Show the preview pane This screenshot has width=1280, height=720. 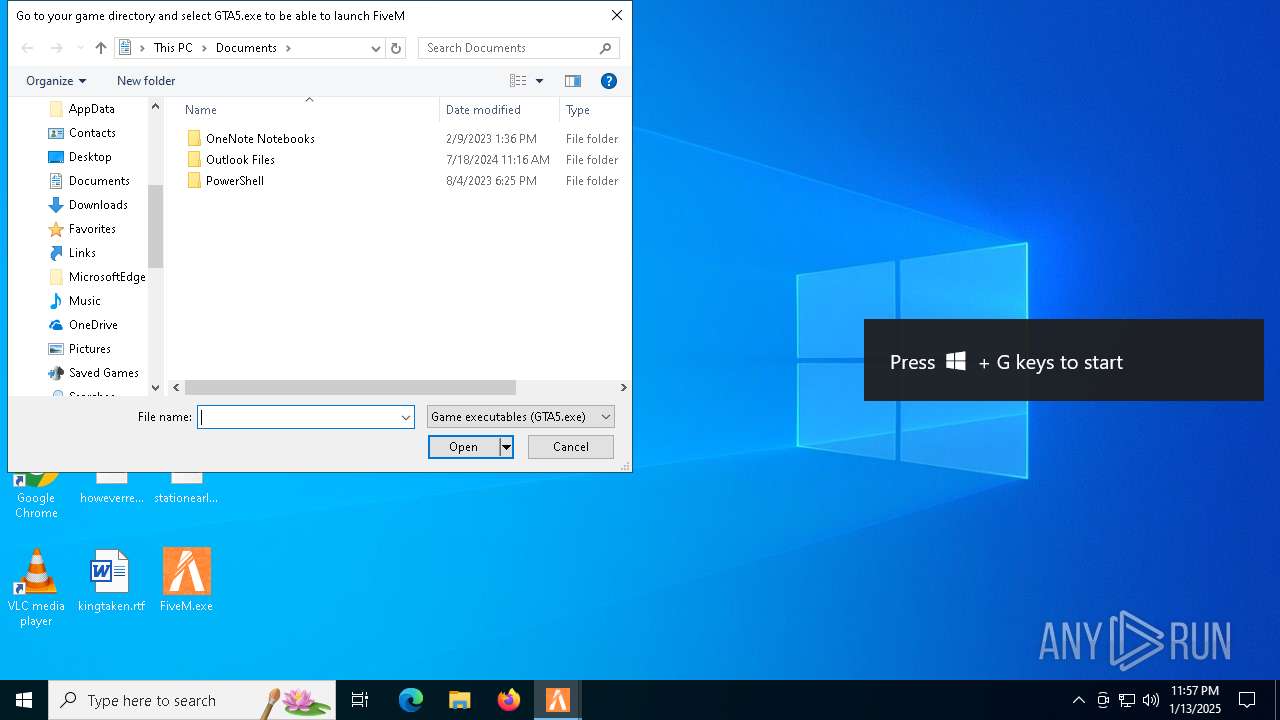pos(573,81)
